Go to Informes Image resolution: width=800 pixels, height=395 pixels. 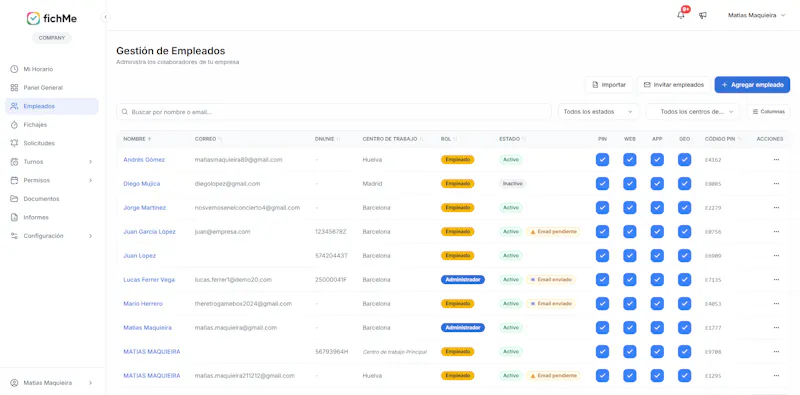tap(52, 217)
